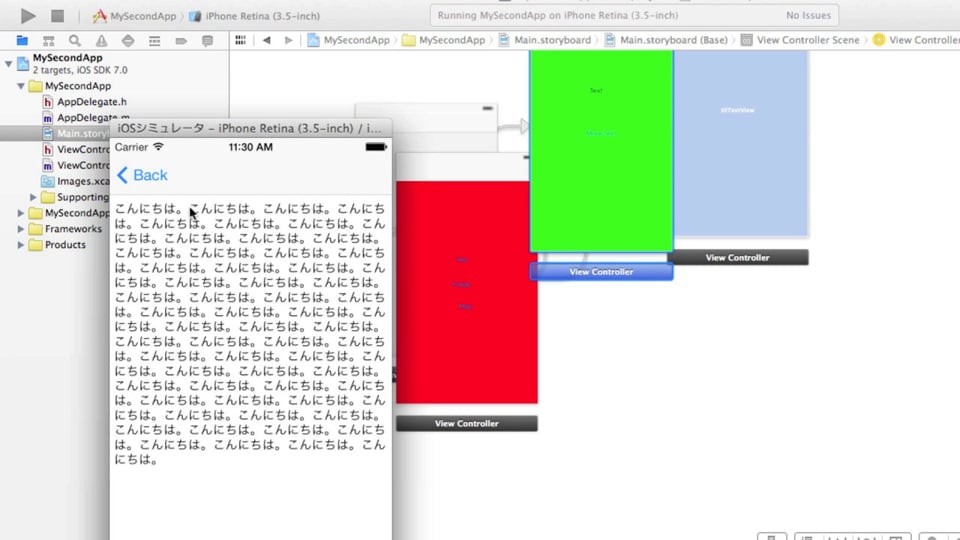The image size is (960, 540).
Task: Select ViewController.m in the navigator
Action: (x=76, y=165)
